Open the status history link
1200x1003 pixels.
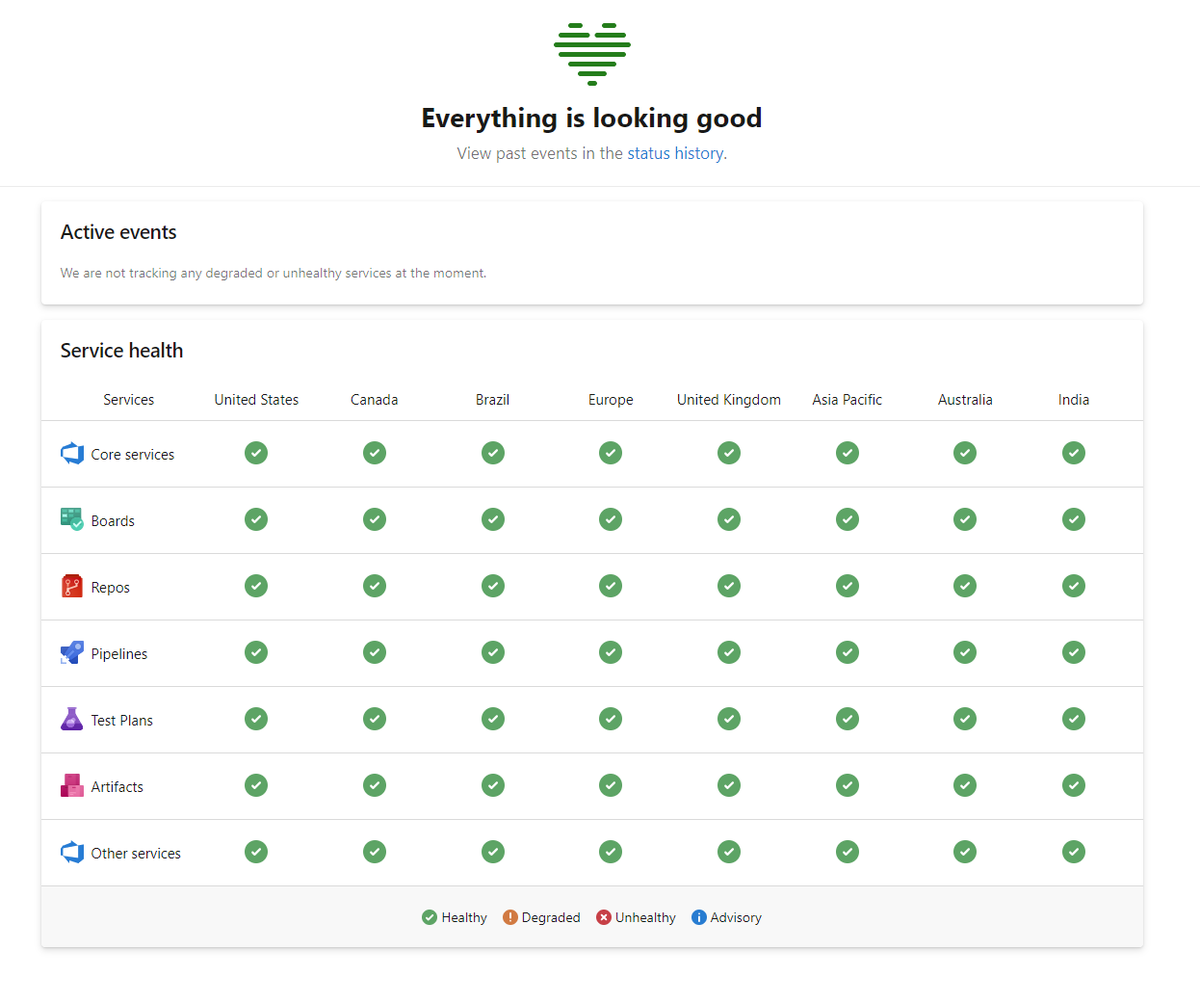(675, 153)
